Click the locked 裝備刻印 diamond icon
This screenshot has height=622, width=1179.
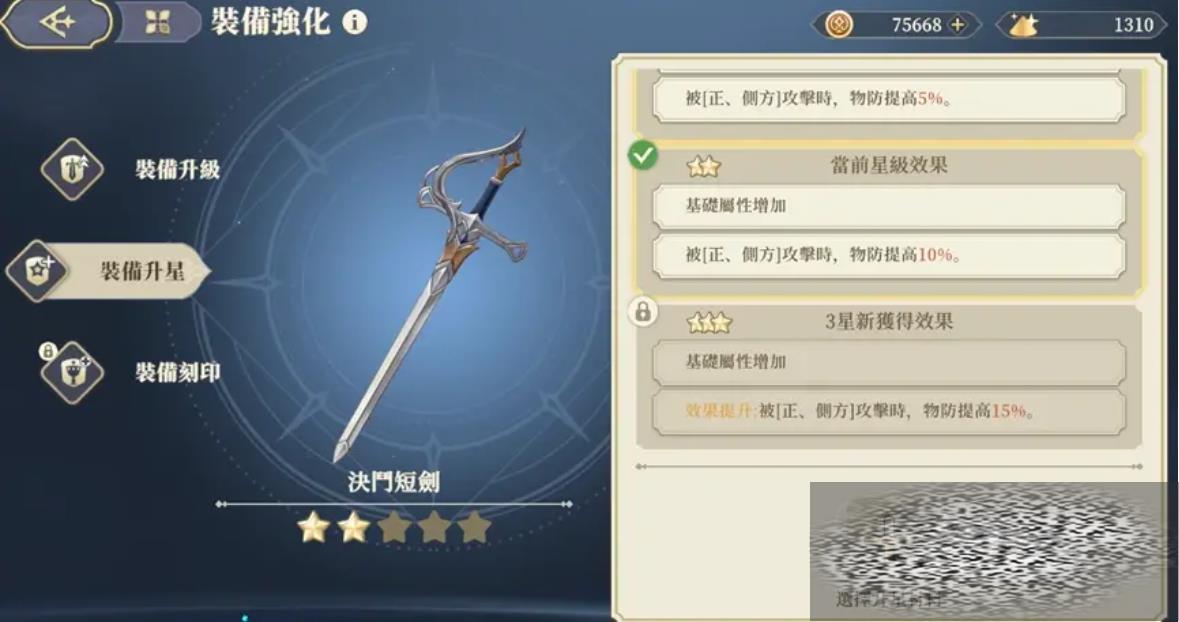pyautogui.click(x=72, y=372)
